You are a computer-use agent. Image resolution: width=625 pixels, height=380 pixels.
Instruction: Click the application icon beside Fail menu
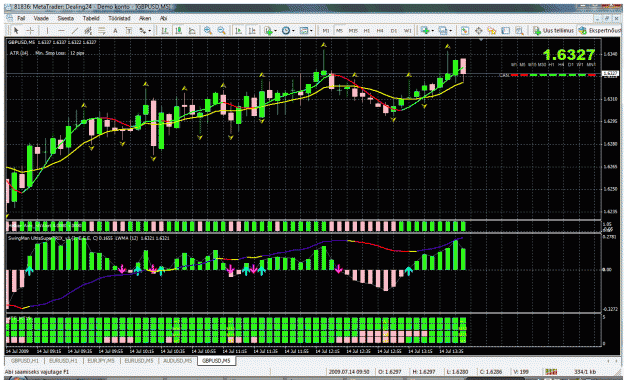(9, 18)
